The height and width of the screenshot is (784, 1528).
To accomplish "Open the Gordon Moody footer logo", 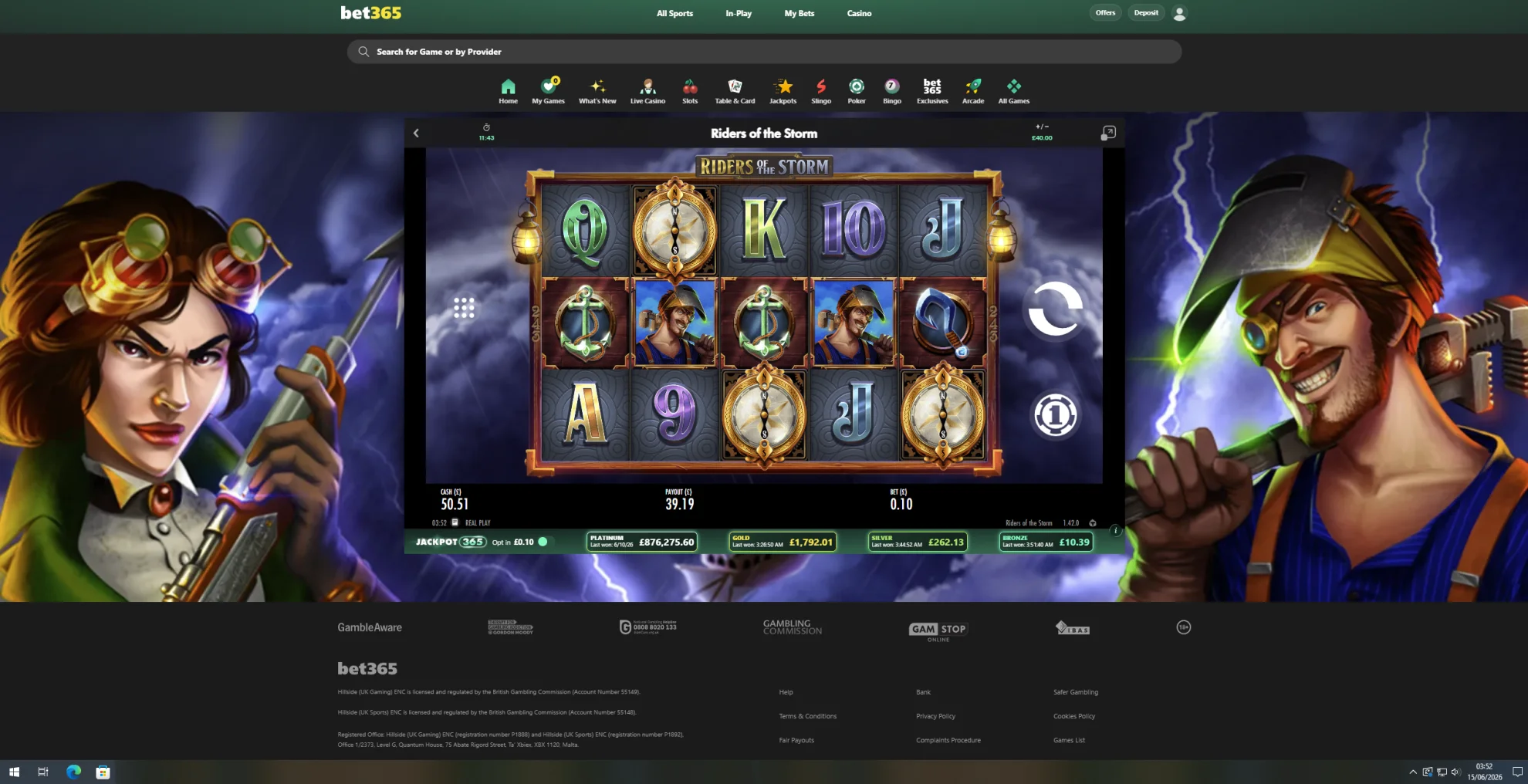I will pyautogui.click(x=510, y=627).
